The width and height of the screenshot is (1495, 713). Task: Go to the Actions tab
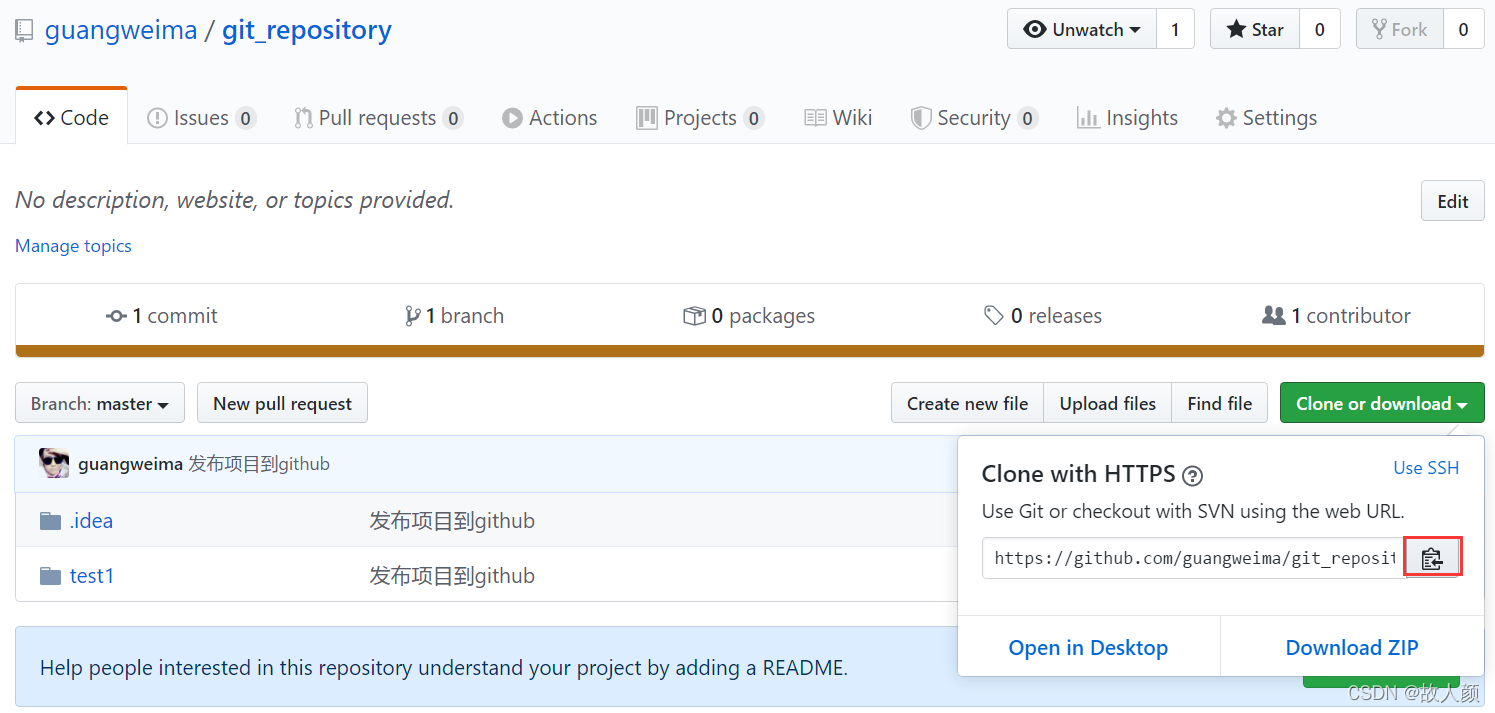click(549, 118)
